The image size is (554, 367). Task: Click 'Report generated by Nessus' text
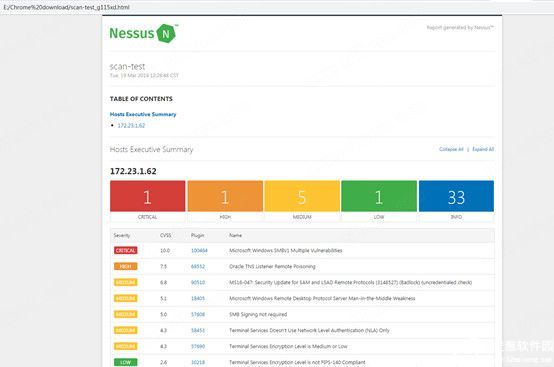460,27
